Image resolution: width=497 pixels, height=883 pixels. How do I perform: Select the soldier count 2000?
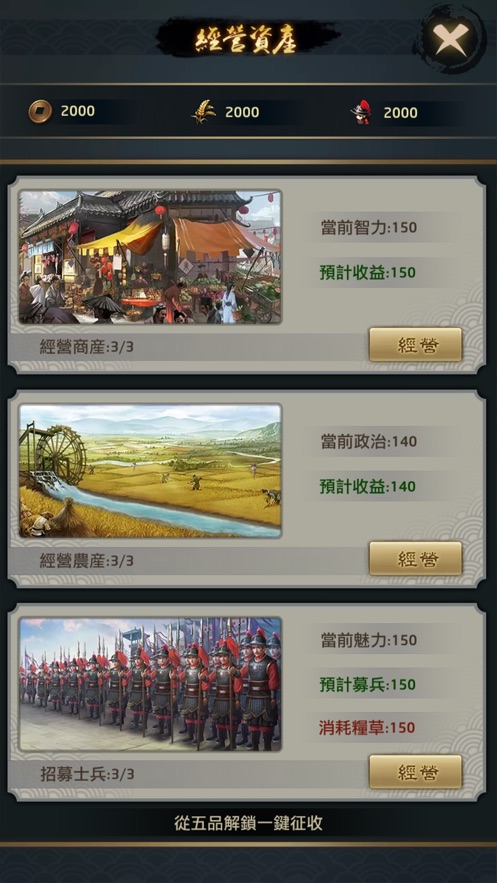click(401, 113)
